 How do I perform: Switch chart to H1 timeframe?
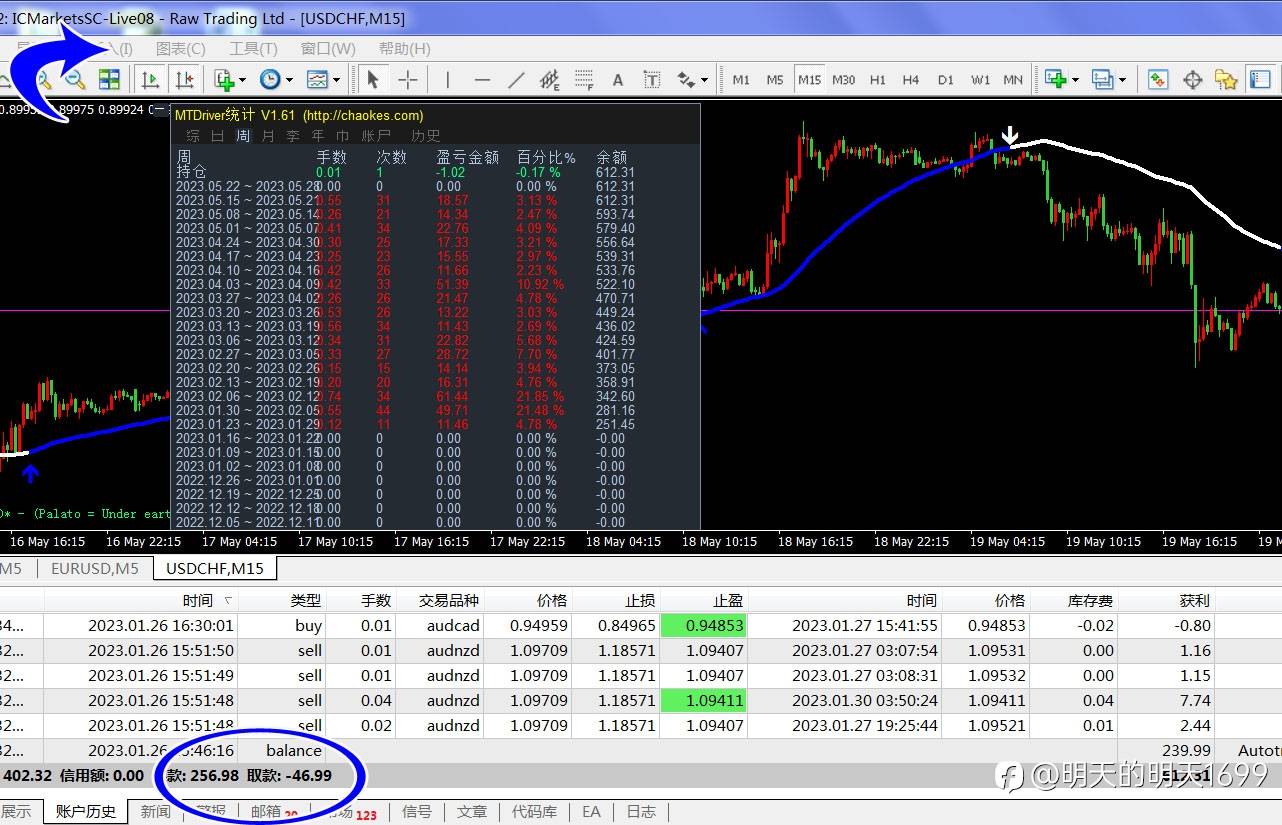(877, 80)
